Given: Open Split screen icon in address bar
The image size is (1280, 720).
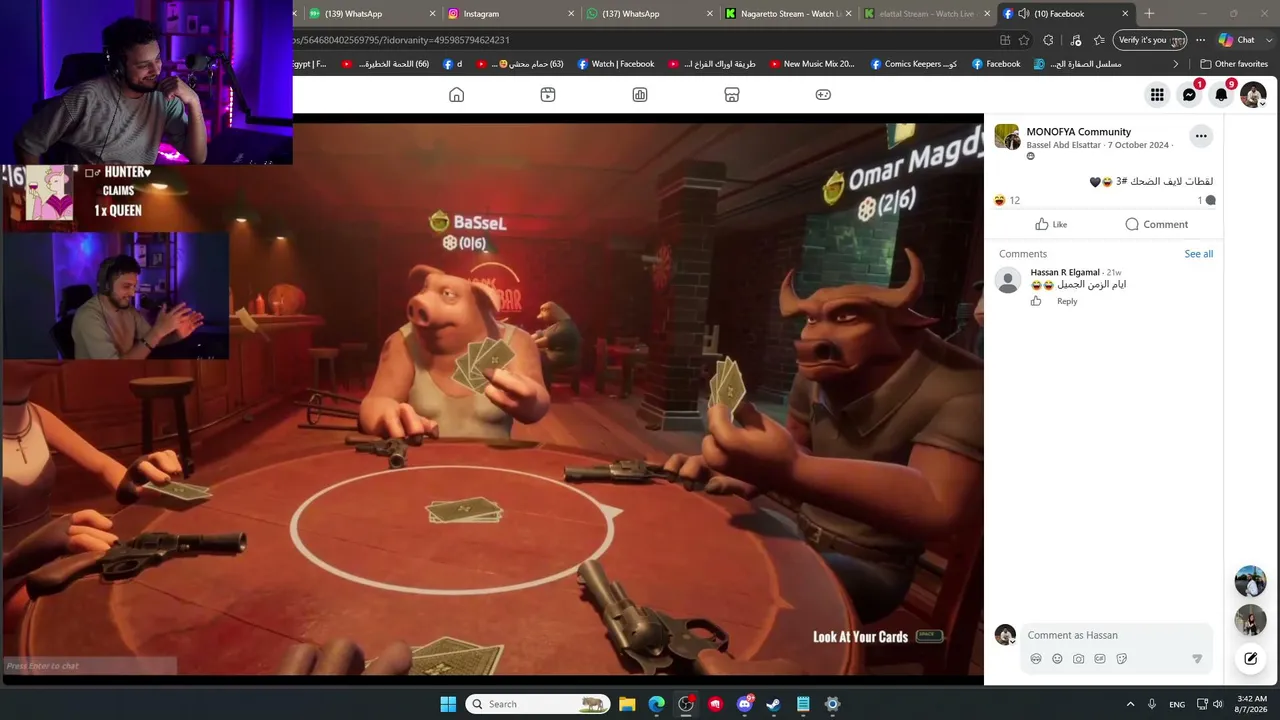Looking at the screenshot, I should [x=1005, y=40].
